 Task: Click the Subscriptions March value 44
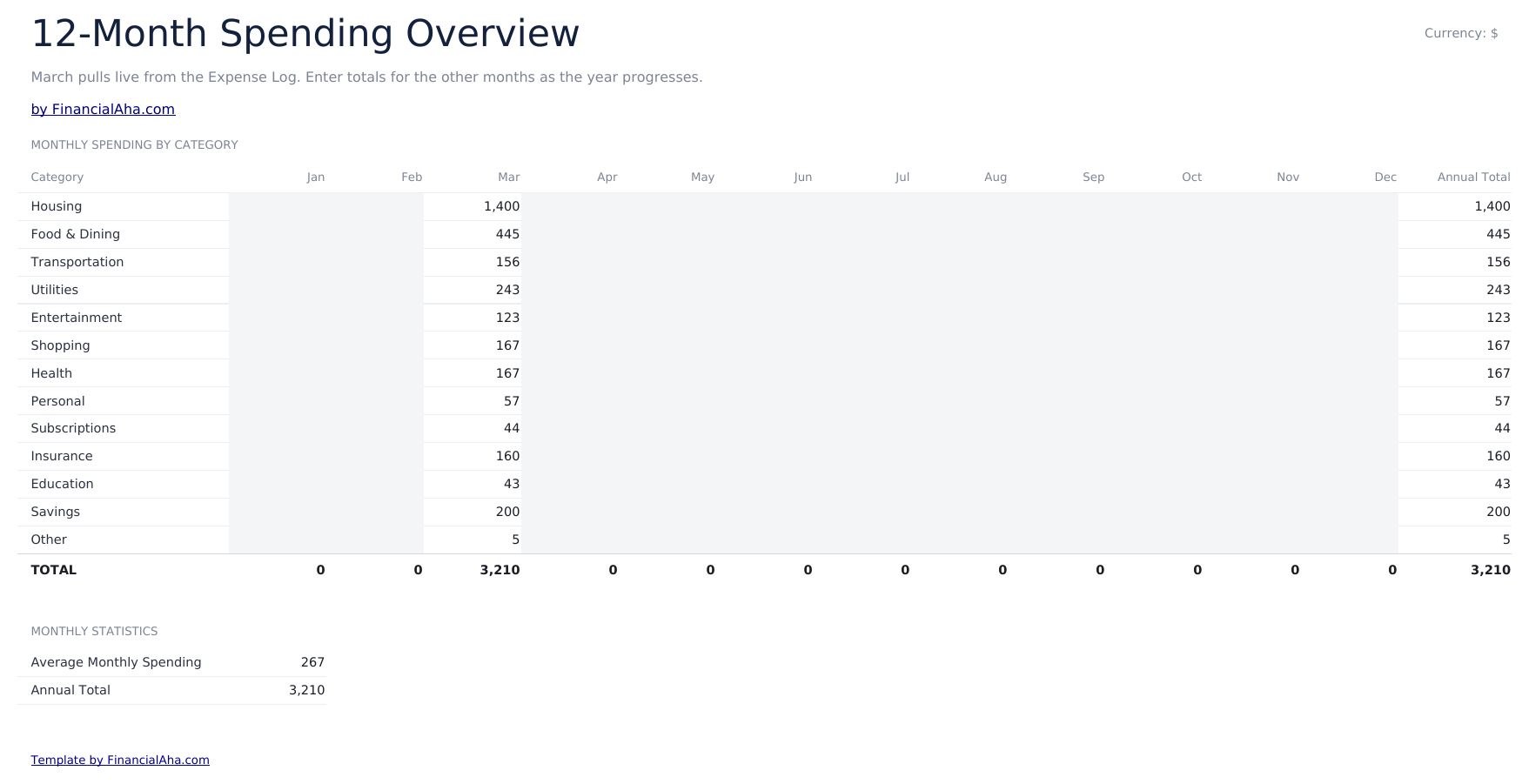512,428
